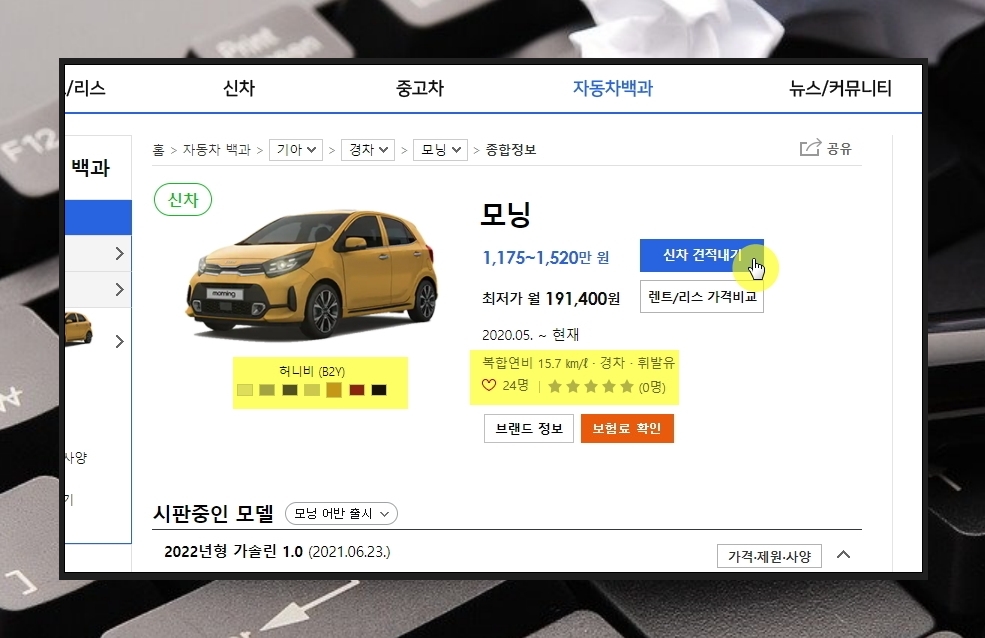Screen dimensions: 985x638
Task: Open the 기아 brand dropdown
Action: pyautogui.click(x=296, y=150)
